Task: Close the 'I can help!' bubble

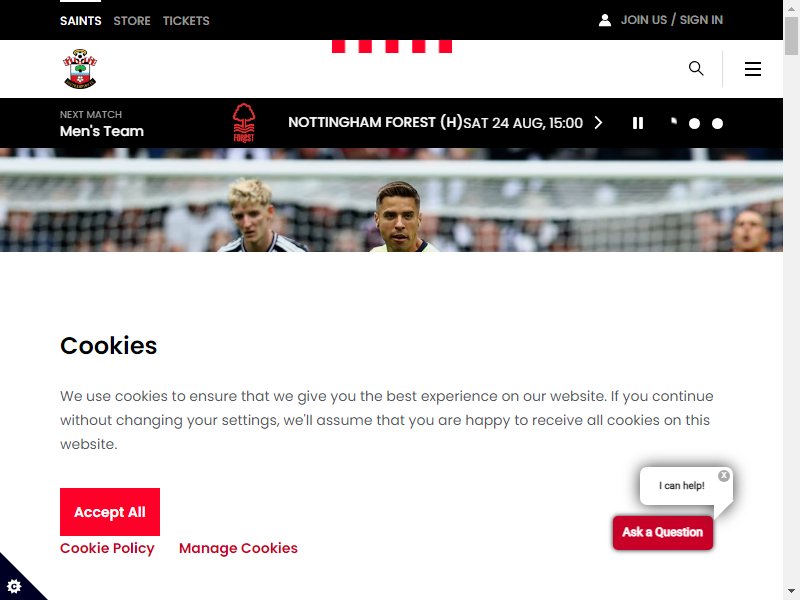Action: tap(723, 476)
